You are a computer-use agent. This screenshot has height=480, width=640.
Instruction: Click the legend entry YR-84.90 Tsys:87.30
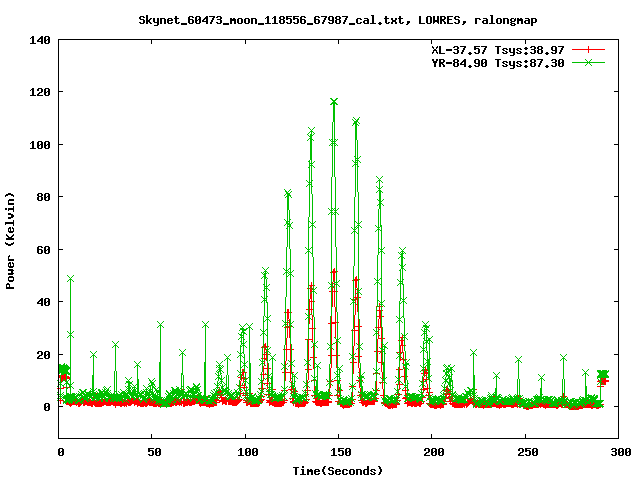(x=498, y=63)
